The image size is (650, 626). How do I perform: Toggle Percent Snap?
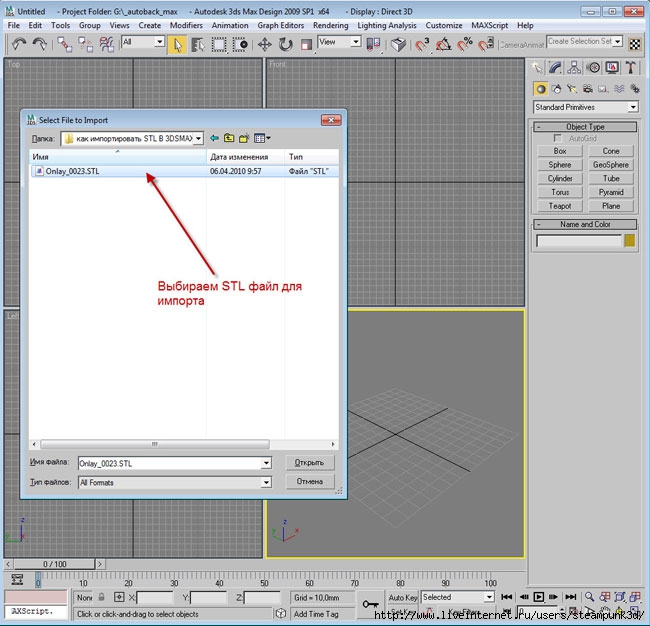pos(465,44)
